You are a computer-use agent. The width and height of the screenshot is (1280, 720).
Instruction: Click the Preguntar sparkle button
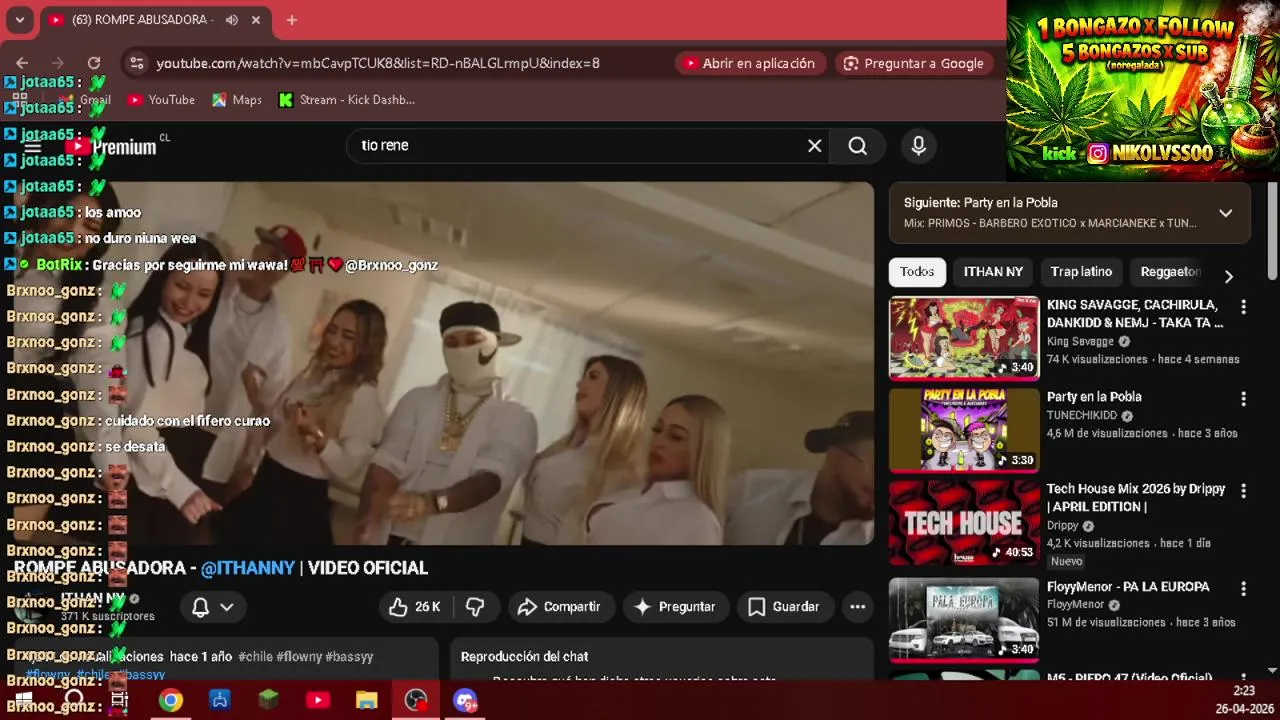coord(675,607)
